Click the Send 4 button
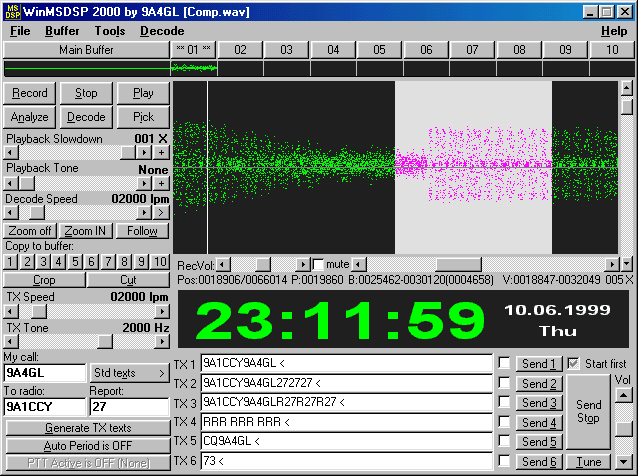638x476 pixels. 539,423
